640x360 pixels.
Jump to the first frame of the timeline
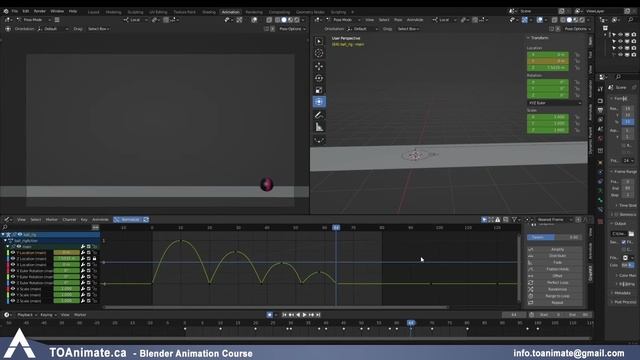coord(284,315)
